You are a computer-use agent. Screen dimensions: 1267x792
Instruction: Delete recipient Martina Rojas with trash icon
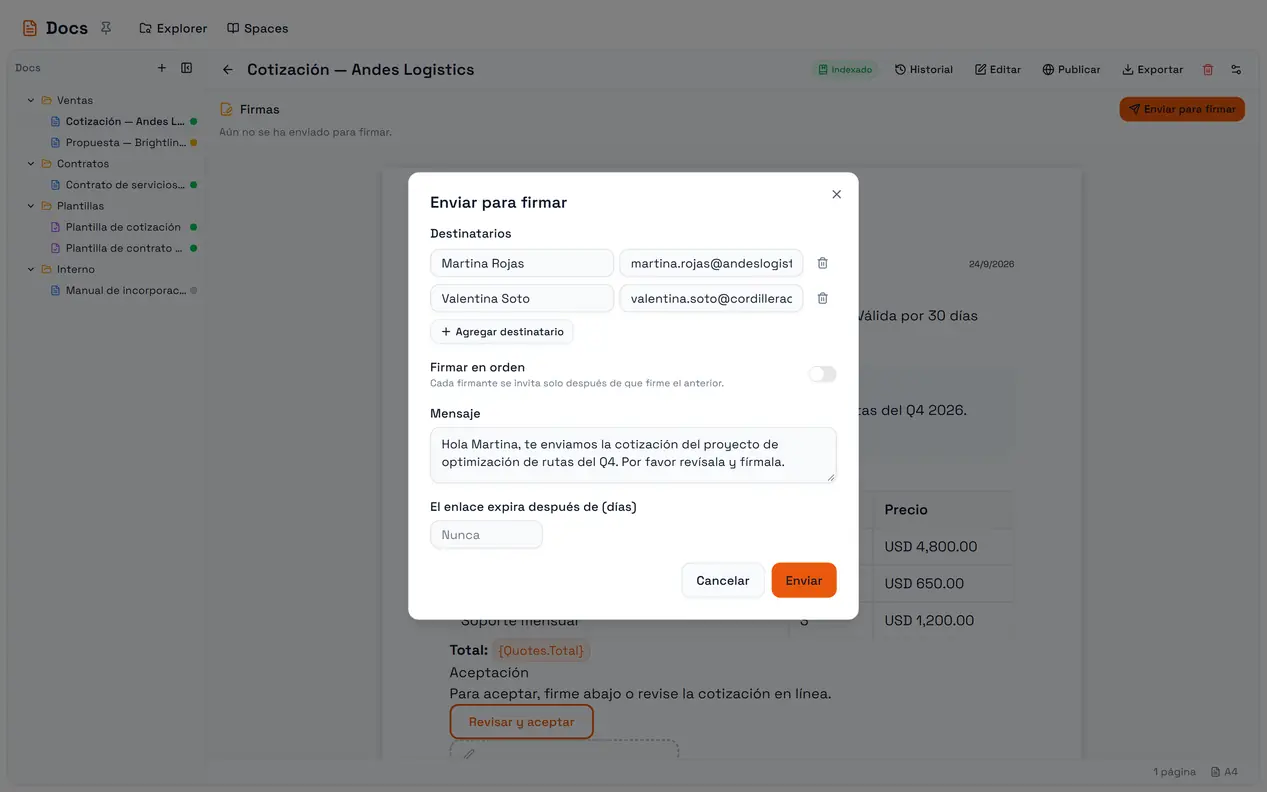(x=822, y=263)
